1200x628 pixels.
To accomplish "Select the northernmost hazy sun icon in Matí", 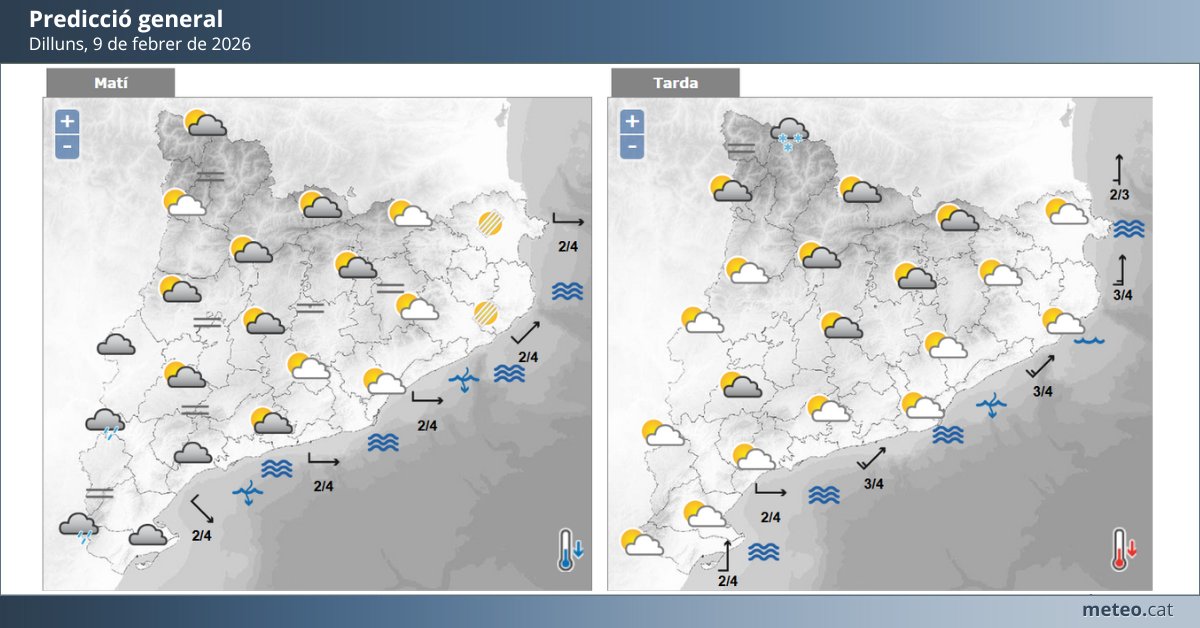I will click(490, 223).
